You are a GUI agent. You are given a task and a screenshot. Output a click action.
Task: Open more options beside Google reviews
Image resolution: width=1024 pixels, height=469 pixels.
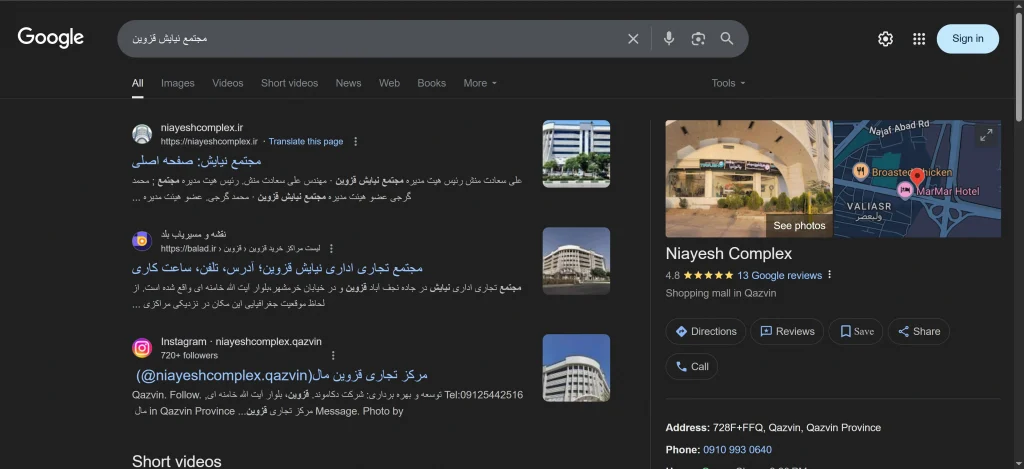(830, 275)
